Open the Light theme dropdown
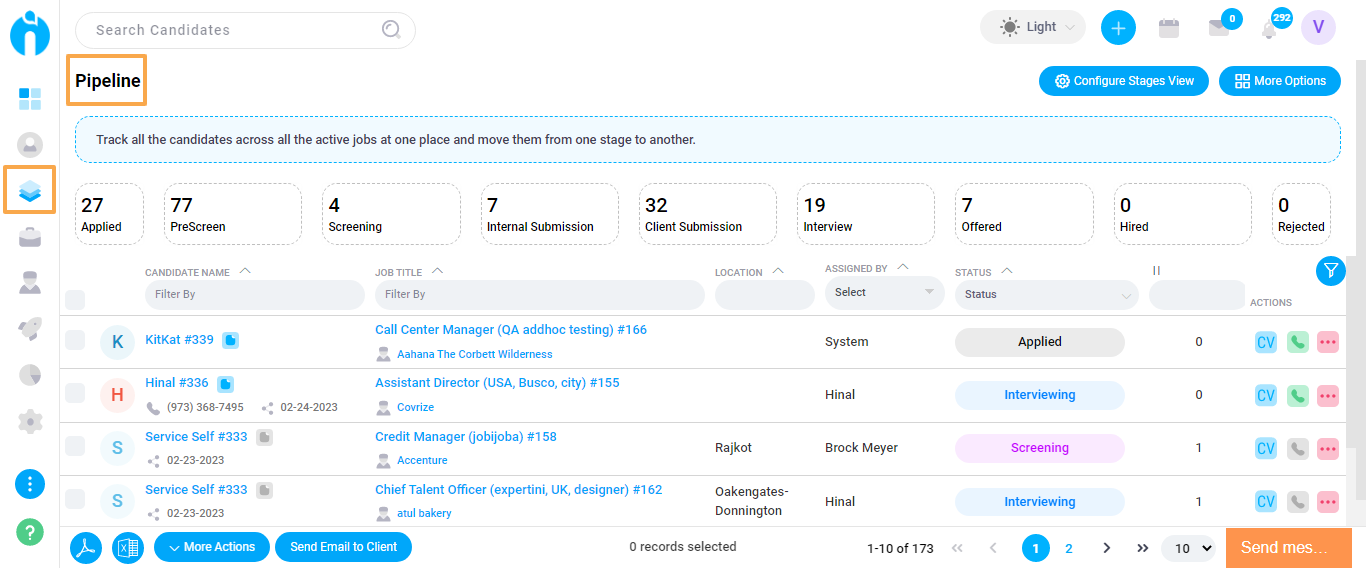The width and height of the screenshot is (1366, 568). pyautogui.click(x=1033, y=27)
